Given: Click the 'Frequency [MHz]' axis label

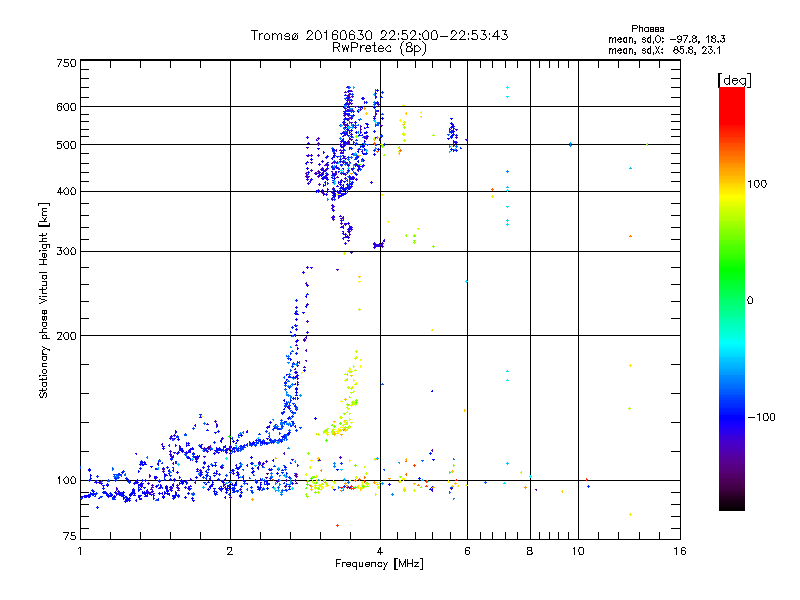Looking at the screenshot, I should 379,564.
